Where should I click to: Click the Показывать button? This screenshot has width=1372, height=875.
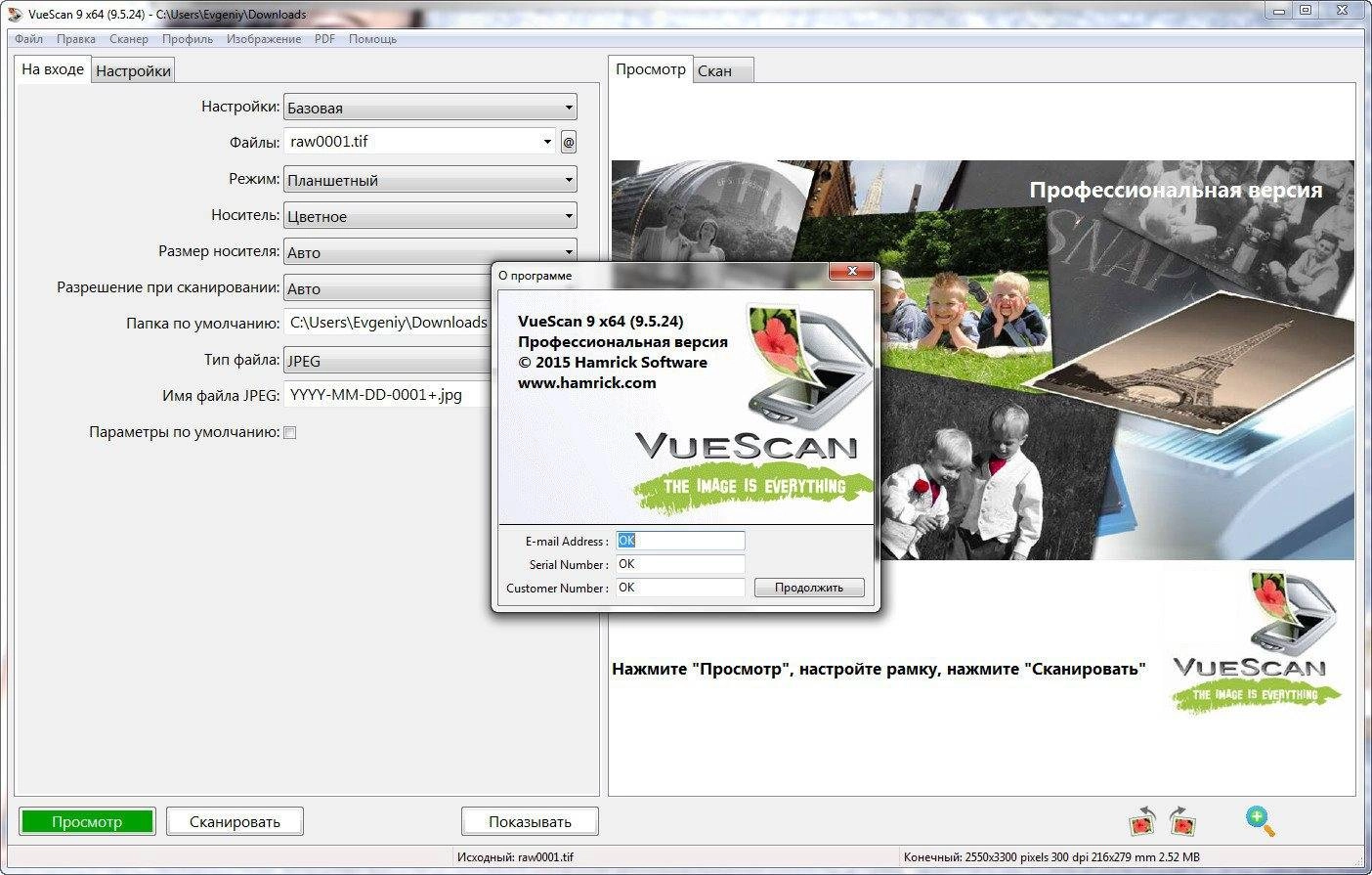point(530,821)
